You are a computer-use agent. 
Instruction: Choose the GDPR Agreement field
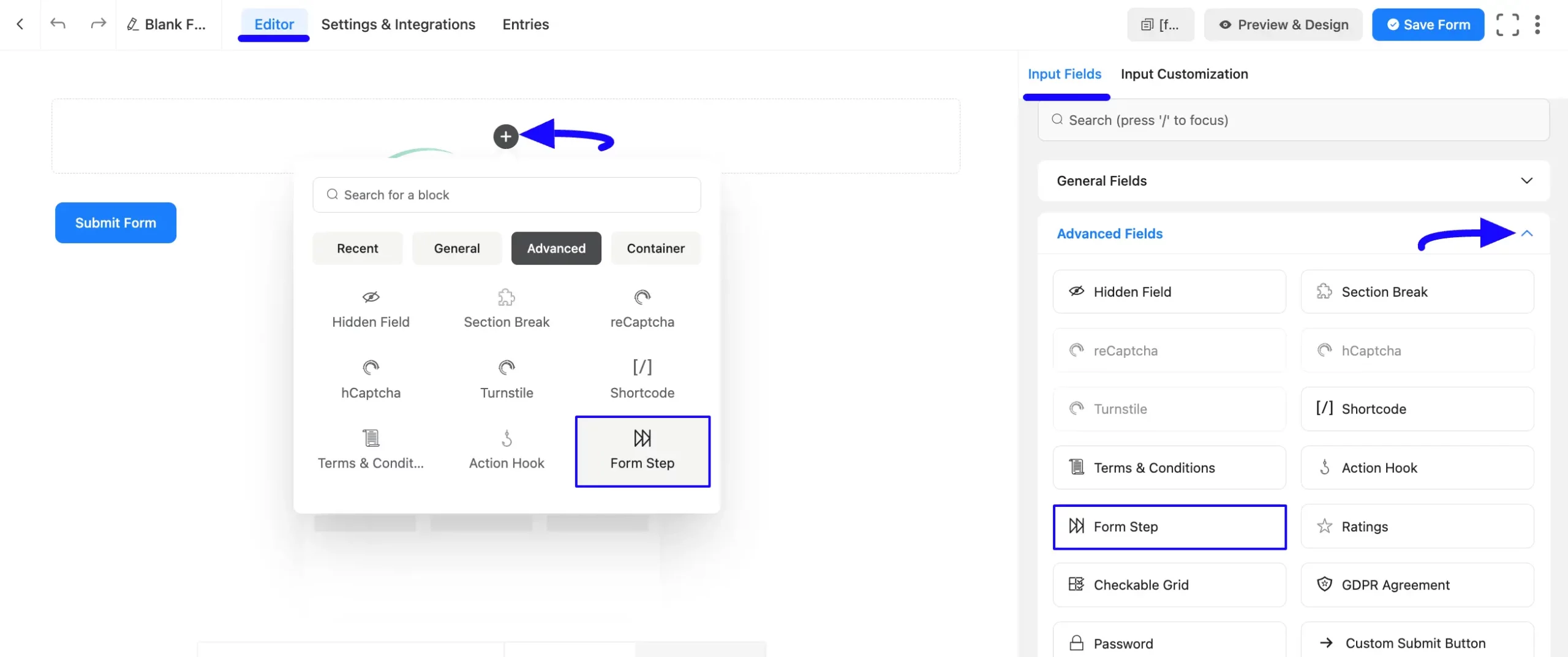(x=1417, y=584)
